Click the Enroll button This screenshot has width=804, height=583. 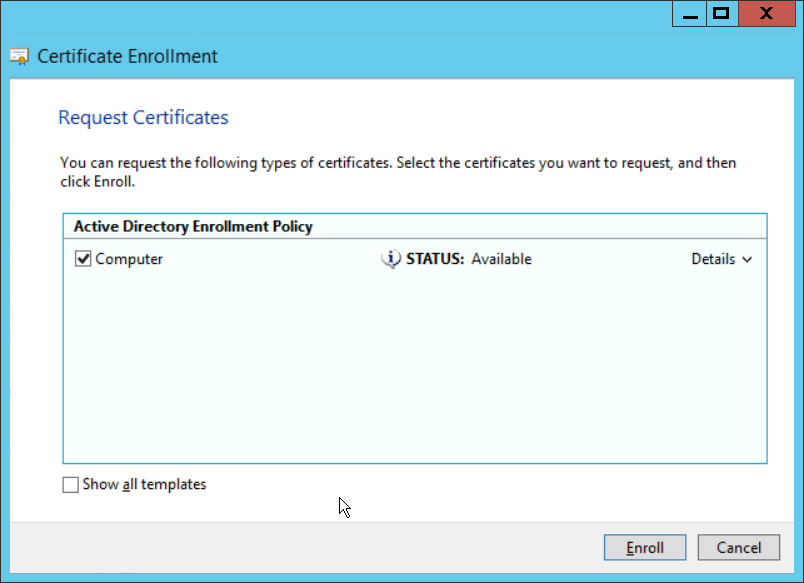645,548
